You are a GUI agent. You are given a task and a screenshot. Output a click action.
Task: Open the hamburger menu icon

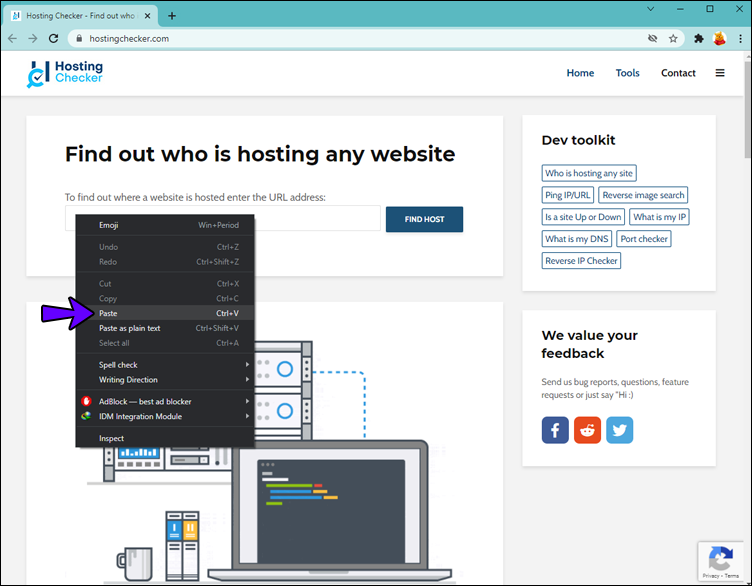click(720, 73)
